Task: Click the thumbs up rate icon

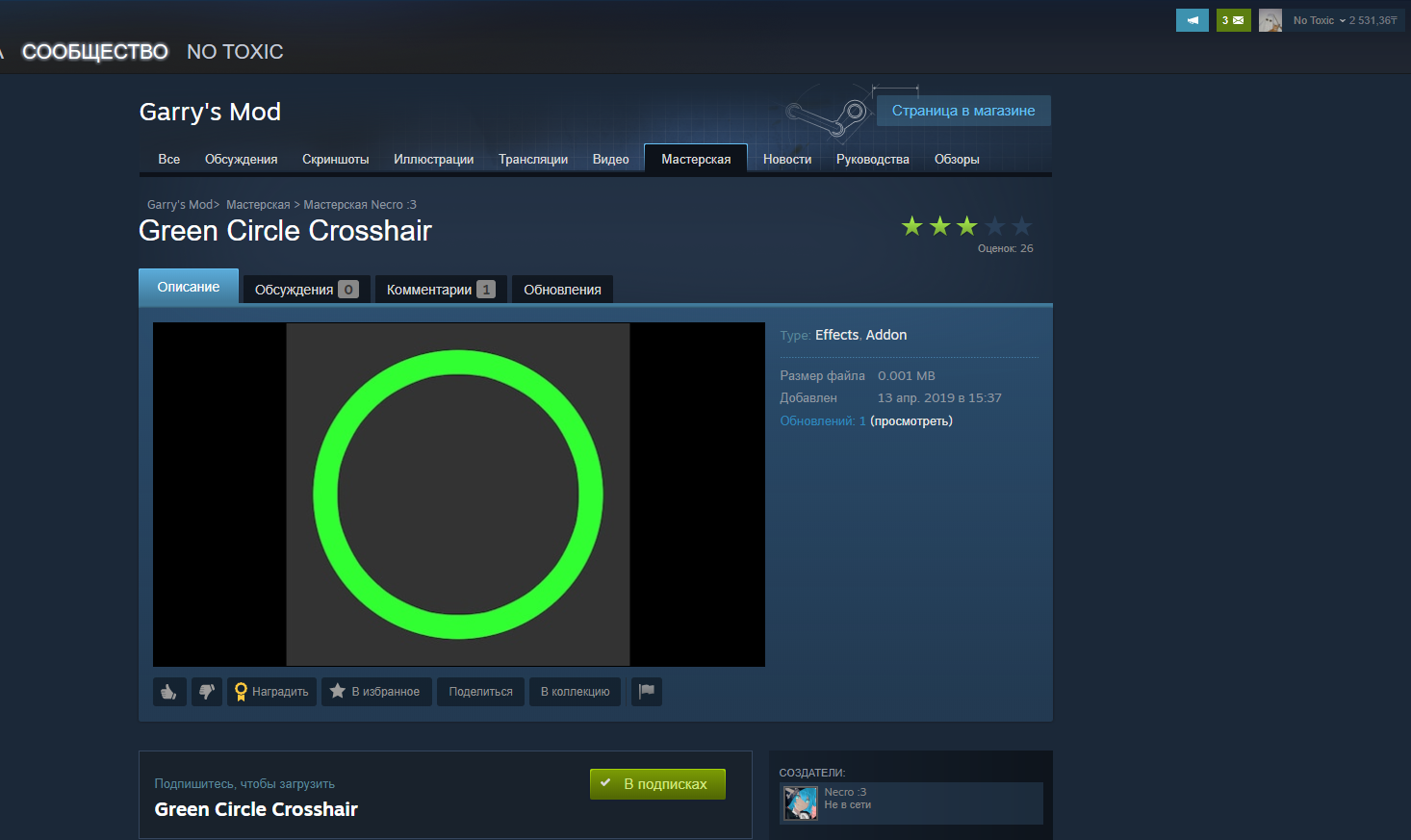Action: [169, 692]
